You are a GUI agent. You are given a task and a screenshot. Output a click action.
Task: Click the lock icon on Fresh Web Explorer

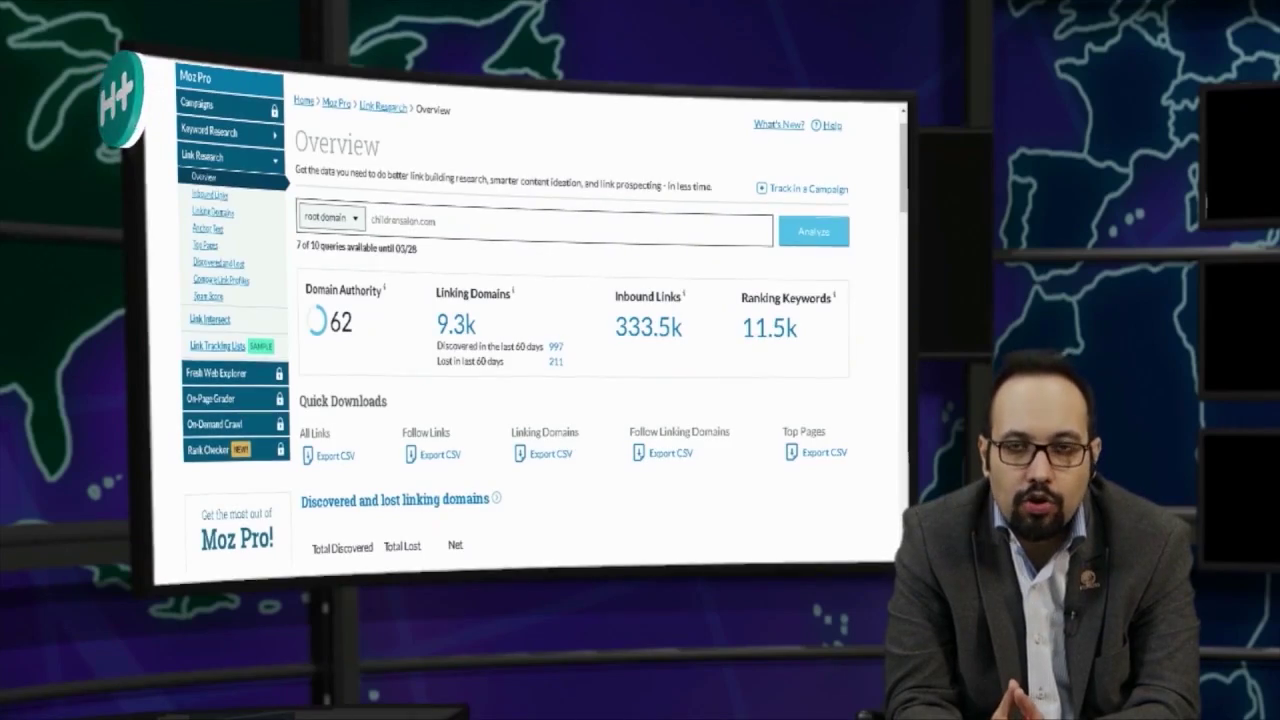[279, 374]
